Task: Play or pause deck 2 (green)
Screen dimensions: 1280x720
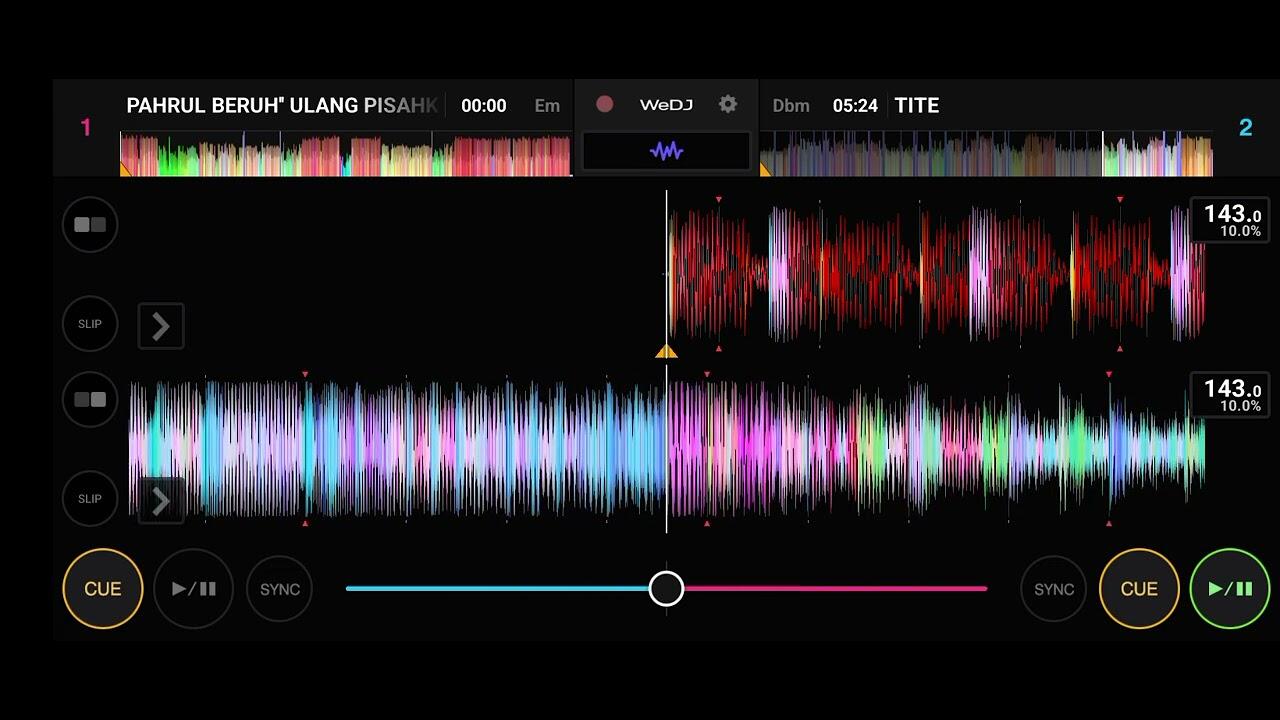Action: point(1230,589)
